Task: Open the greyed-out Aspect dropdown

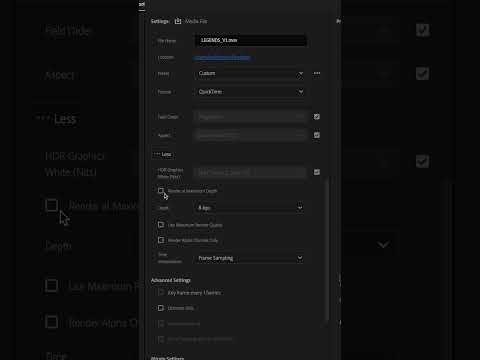Action: (250, 135)
